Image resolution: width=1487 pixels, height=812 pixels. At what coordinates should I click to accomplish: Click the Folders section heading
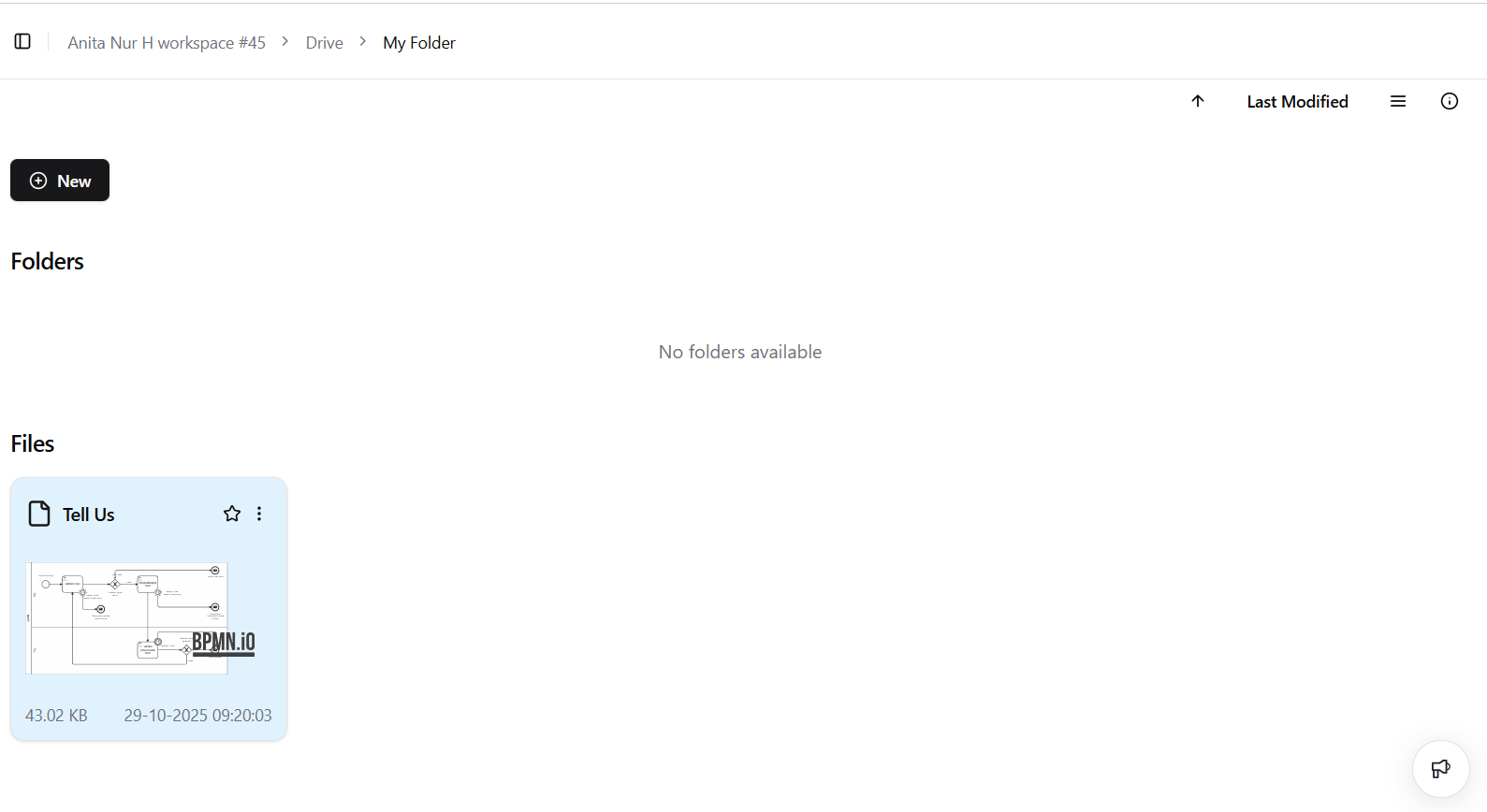(48, 261)
